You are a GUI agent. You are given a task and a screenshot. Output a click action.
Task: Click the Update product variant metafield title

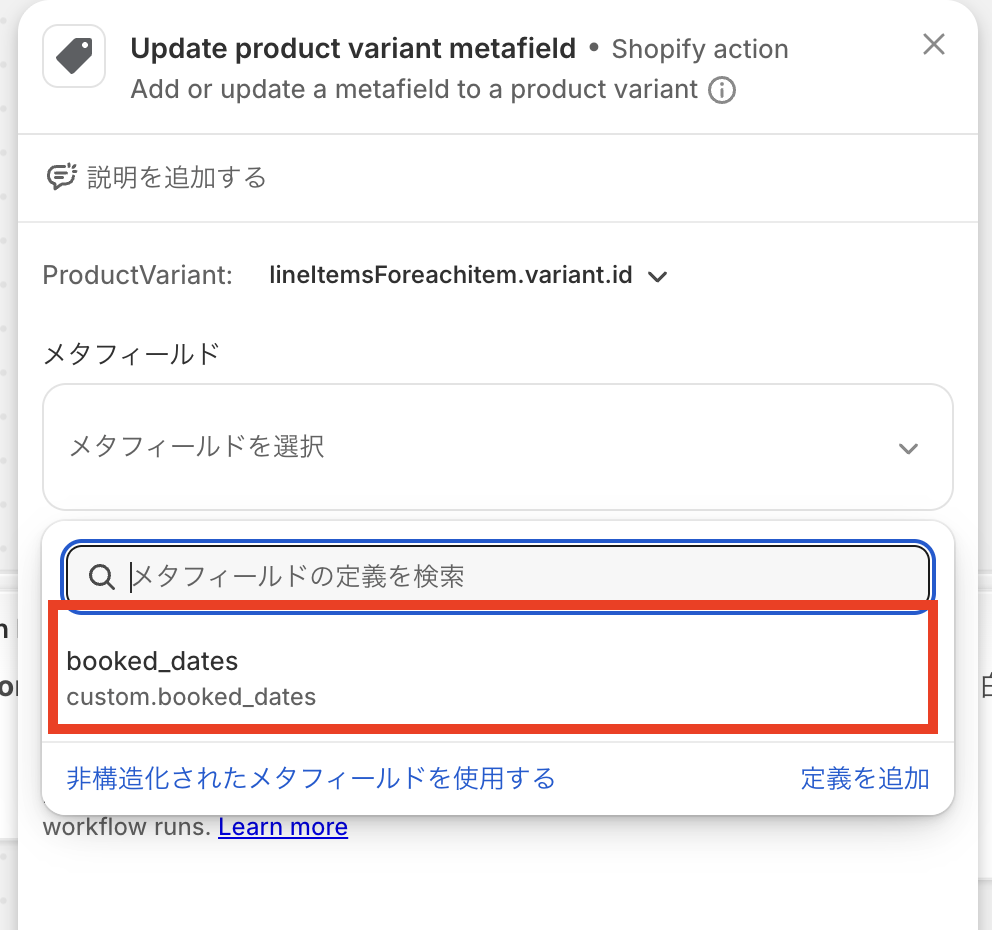coord(353,48)
